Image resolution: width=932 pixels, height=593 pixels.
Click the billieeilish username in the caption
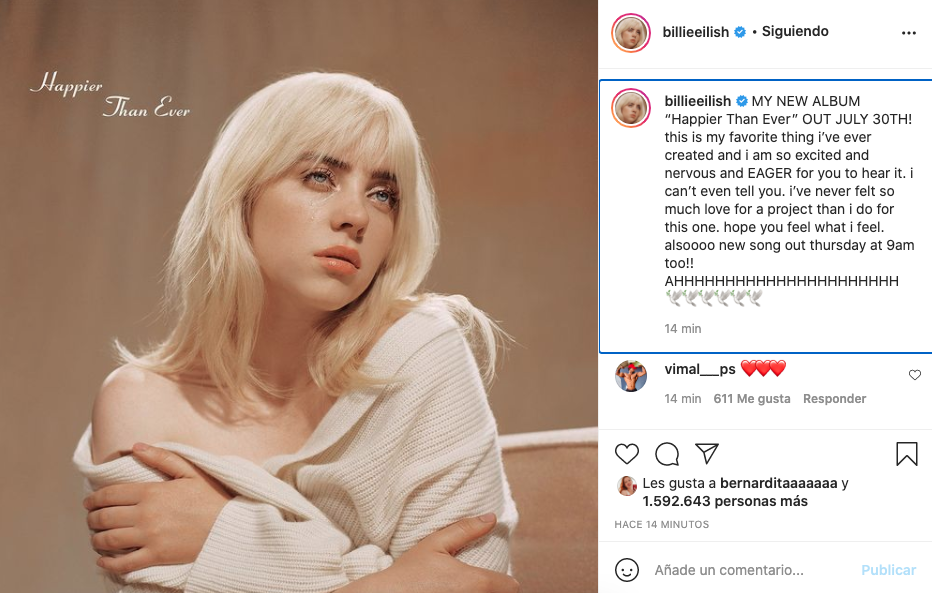(x=695, y=100)
